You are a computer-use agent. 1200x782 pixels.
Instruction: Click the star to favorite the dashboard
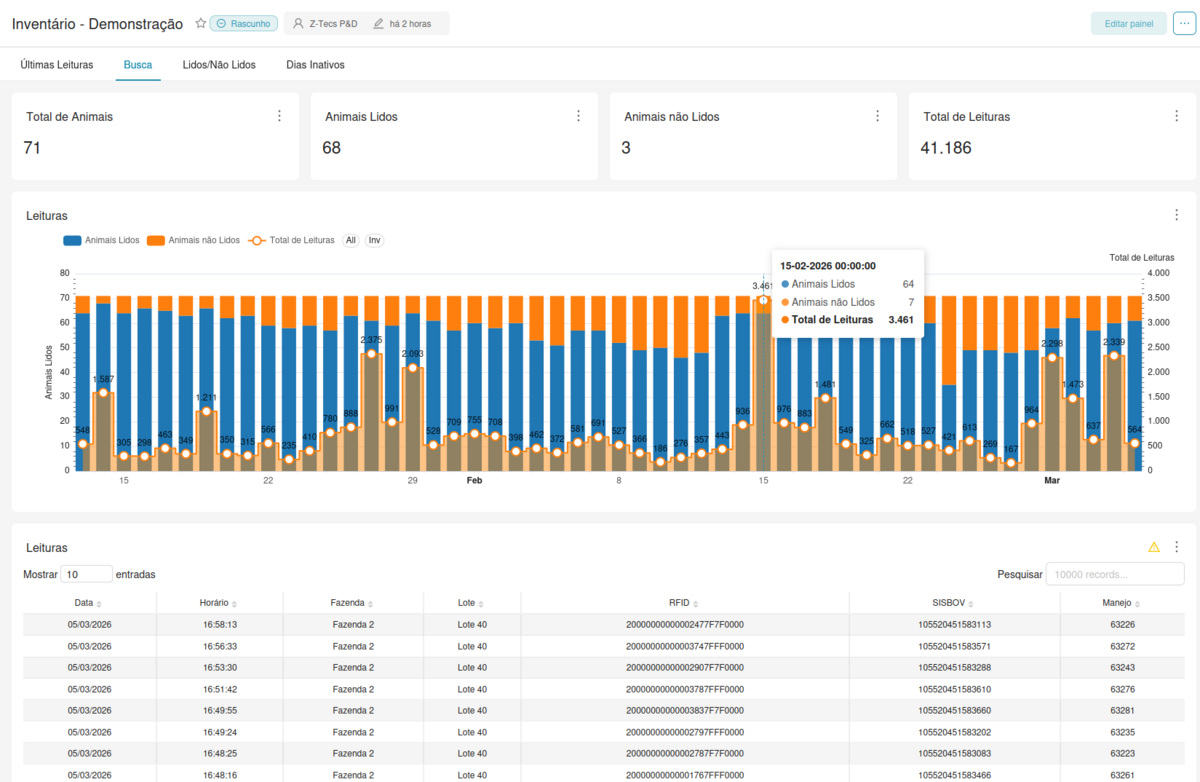tap(200, 22)
